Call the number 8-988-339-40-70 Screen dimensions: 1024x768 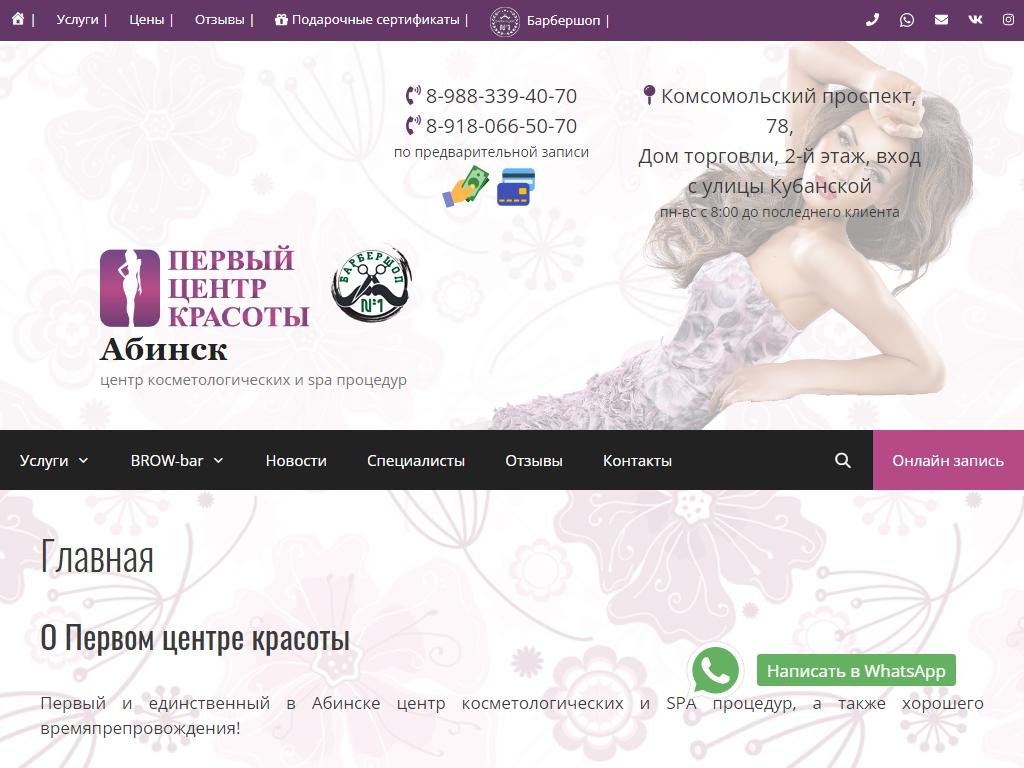click(x=500, y=96)
